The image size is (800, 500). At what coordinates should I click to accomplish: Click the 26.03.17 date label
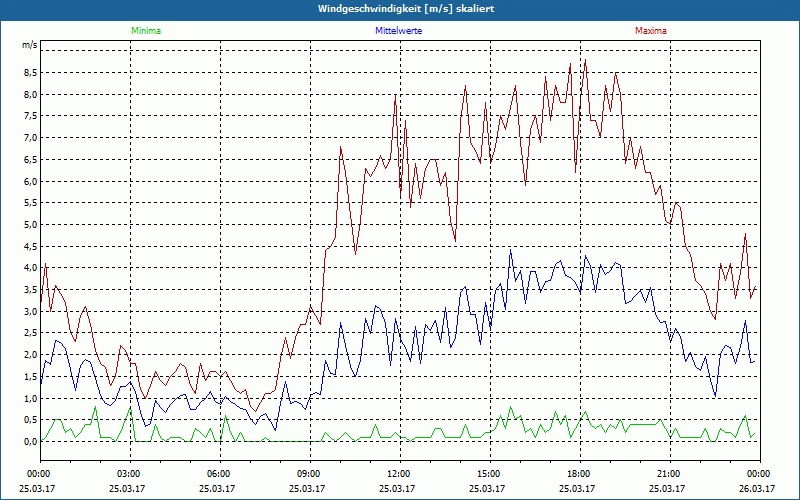point(758,489)
